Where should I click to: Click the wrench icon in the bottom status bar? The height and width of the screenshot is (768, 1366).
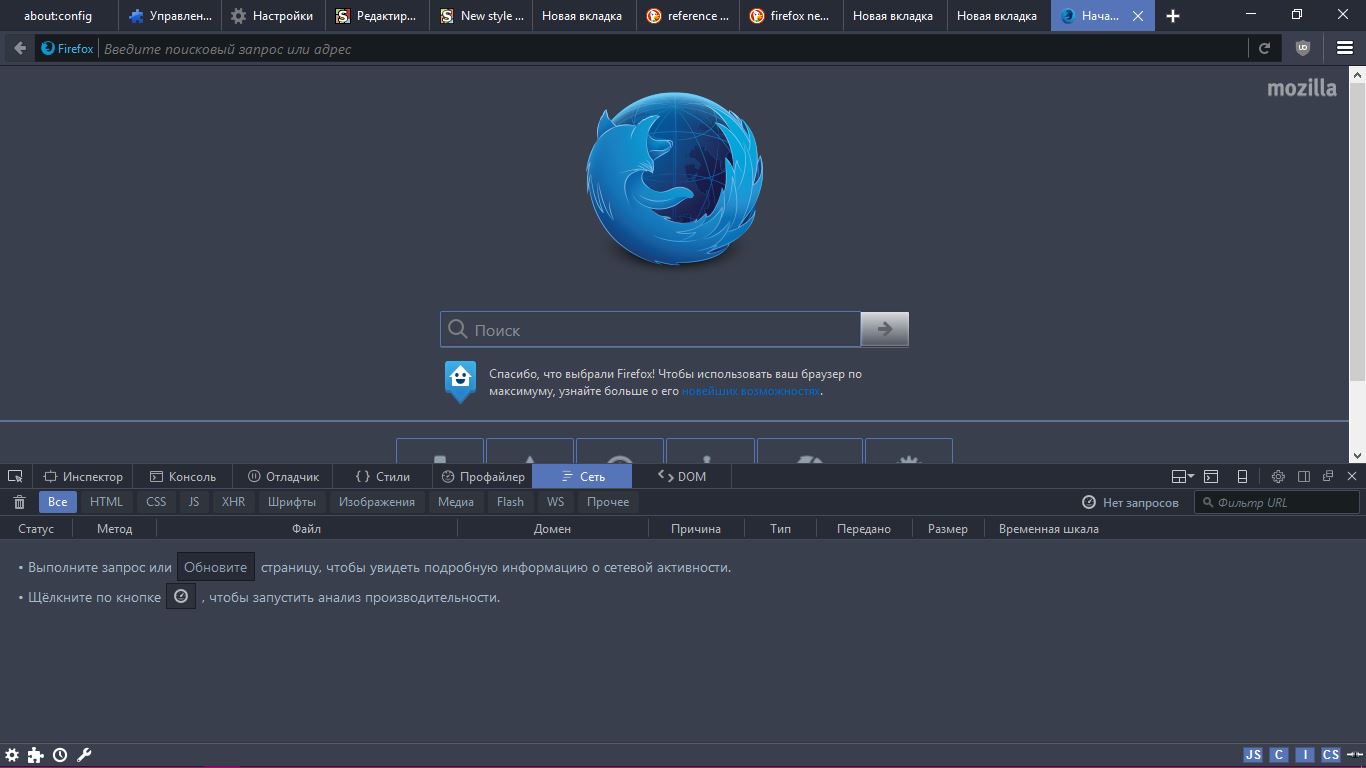(x=84, y=755)
